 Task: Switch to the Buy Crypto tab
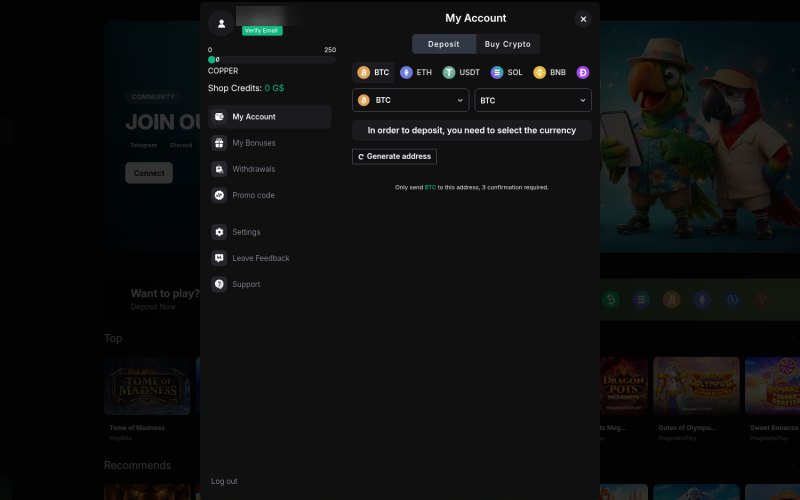(x=508, y=44)
